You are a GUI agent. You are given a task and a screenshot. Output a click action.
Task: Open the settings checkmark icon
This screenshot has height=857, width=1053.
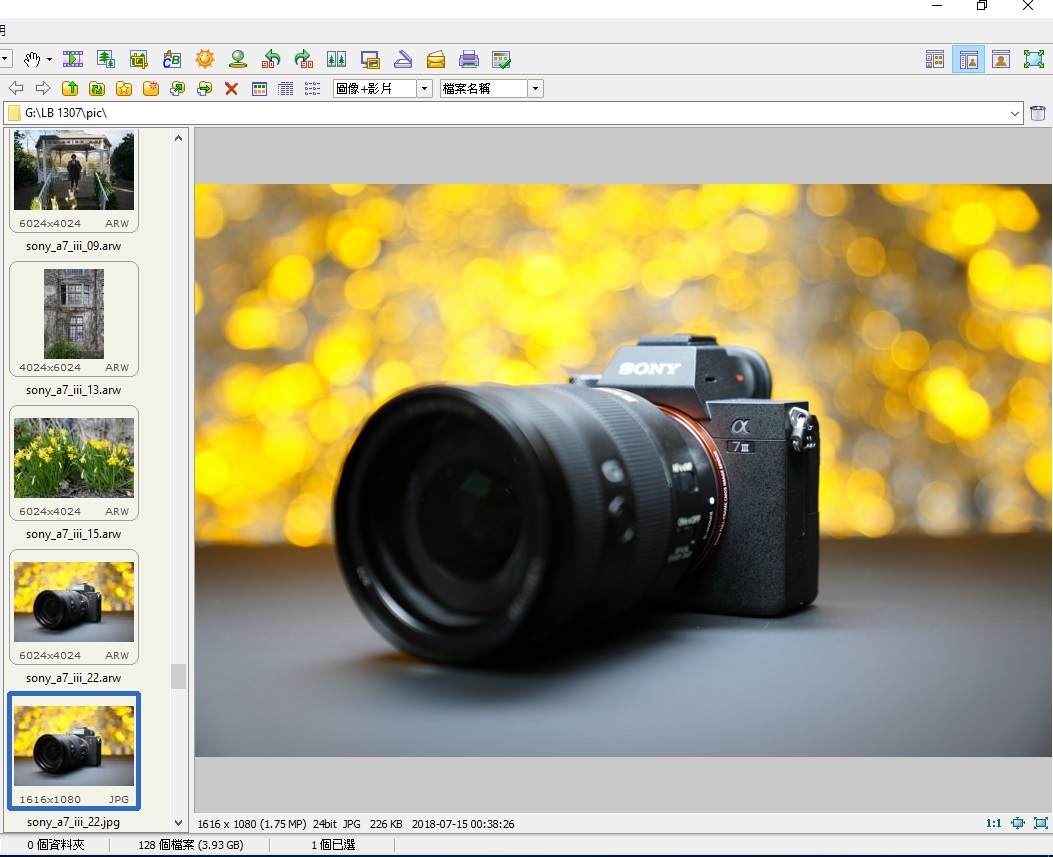[502, 60]
